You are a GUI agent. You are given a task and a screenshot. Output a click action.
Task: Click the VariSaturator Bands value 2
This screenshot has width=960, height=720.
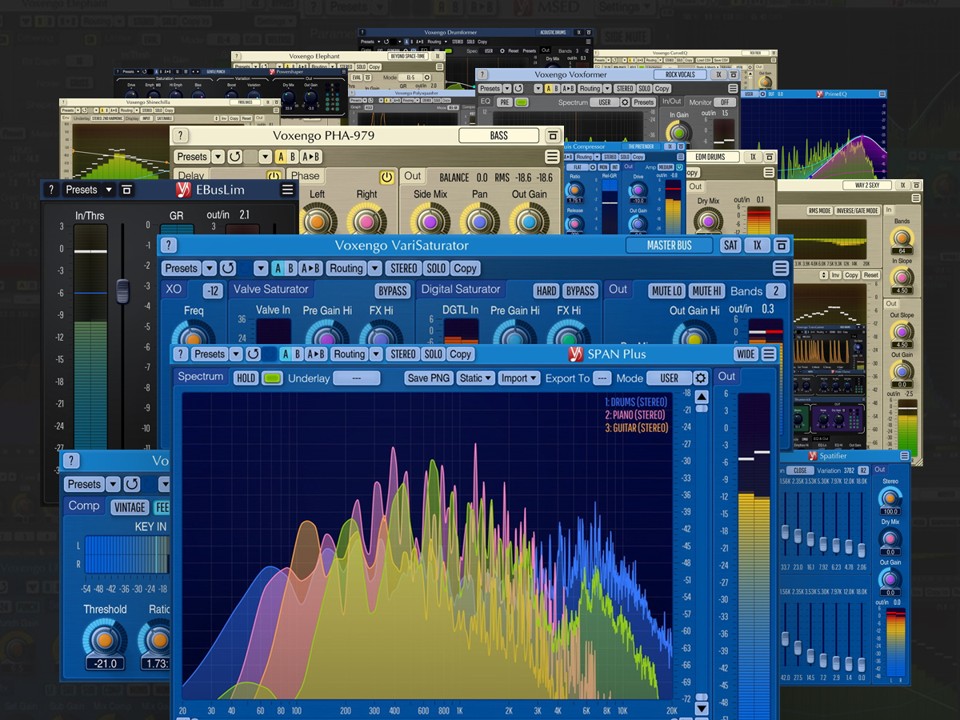[776, 291]
